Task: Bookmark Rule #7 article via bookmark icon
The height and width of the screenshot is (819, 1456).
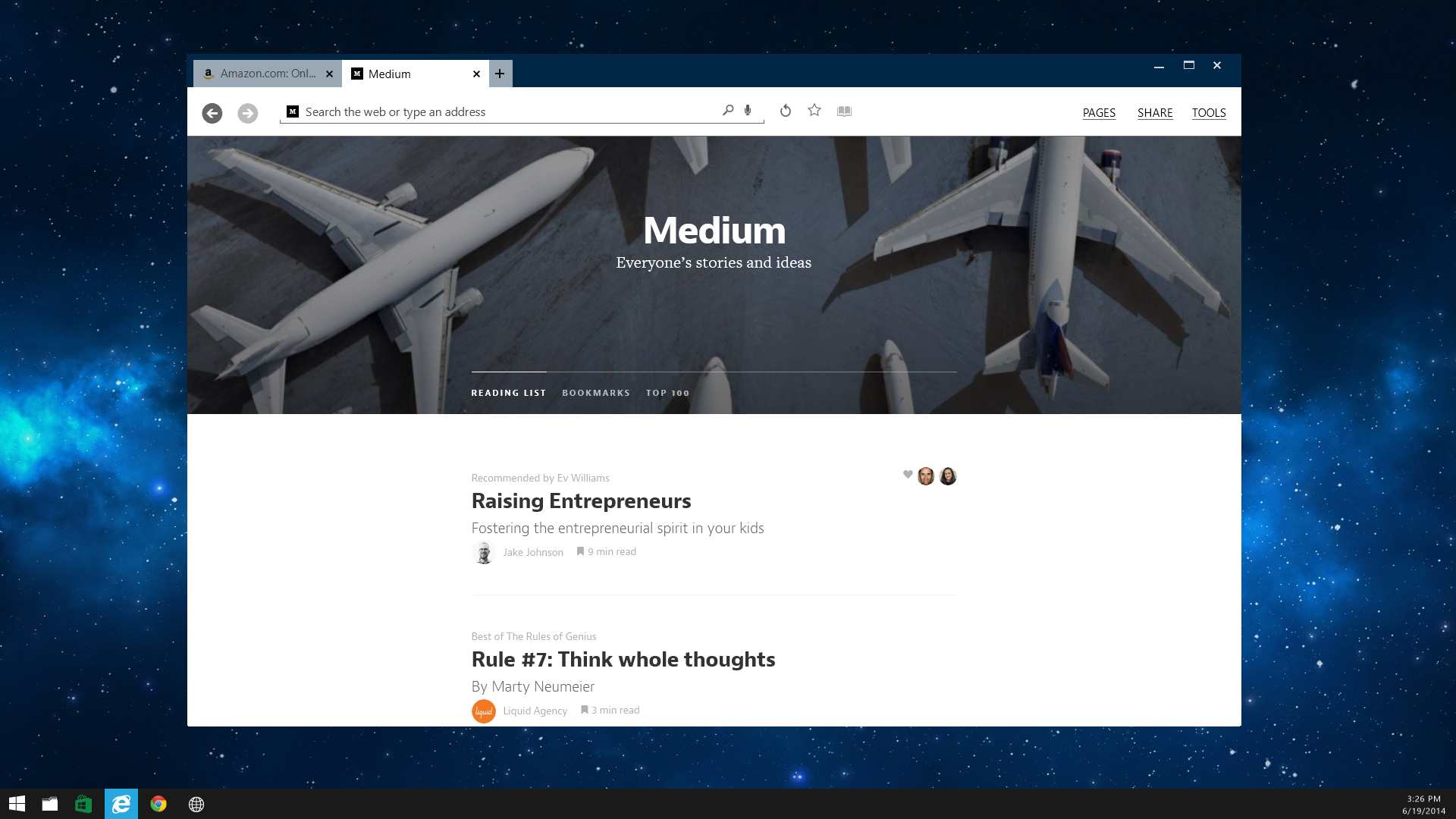Action: tap(585, 710)
